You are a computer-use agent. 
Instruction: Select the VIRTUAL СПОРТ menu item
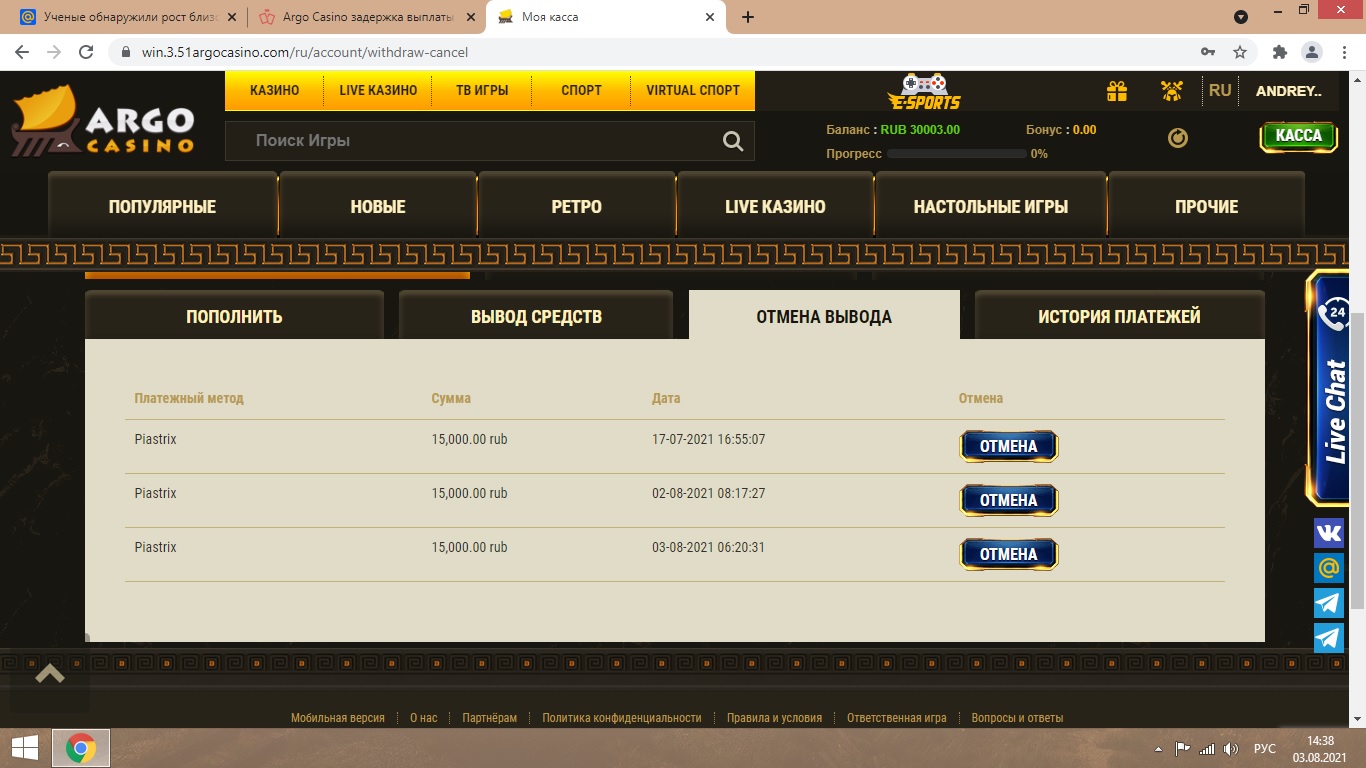click(693, 90)
